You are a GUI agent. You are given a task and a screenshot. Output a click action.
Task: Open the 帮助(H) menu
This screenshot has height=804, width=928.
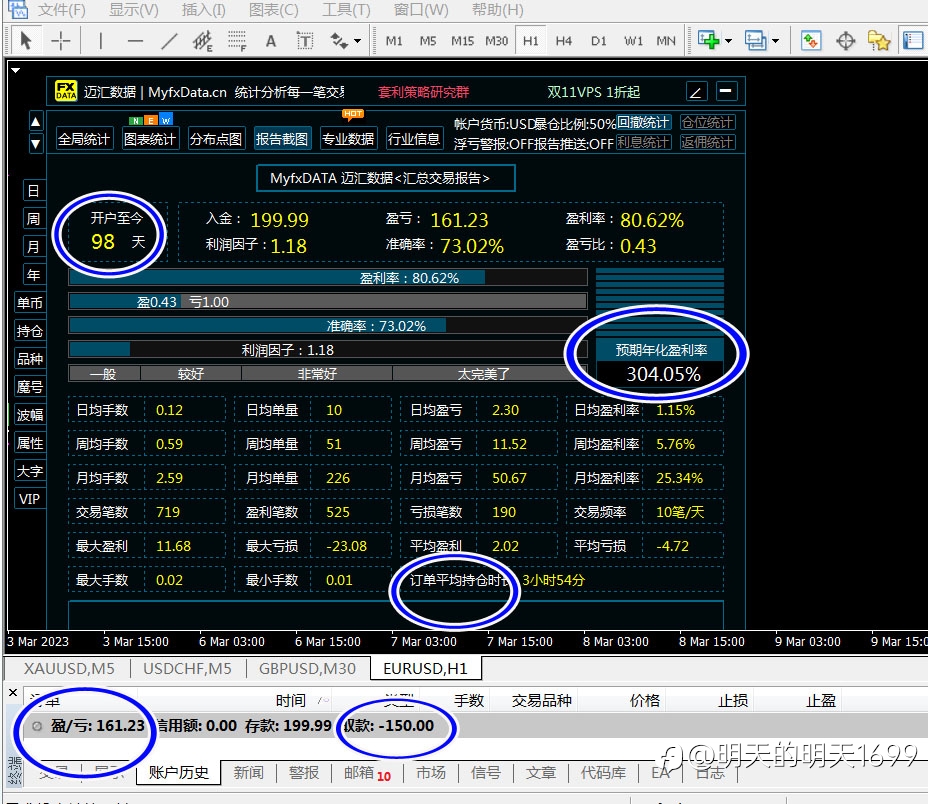click(x=498, y=9)
